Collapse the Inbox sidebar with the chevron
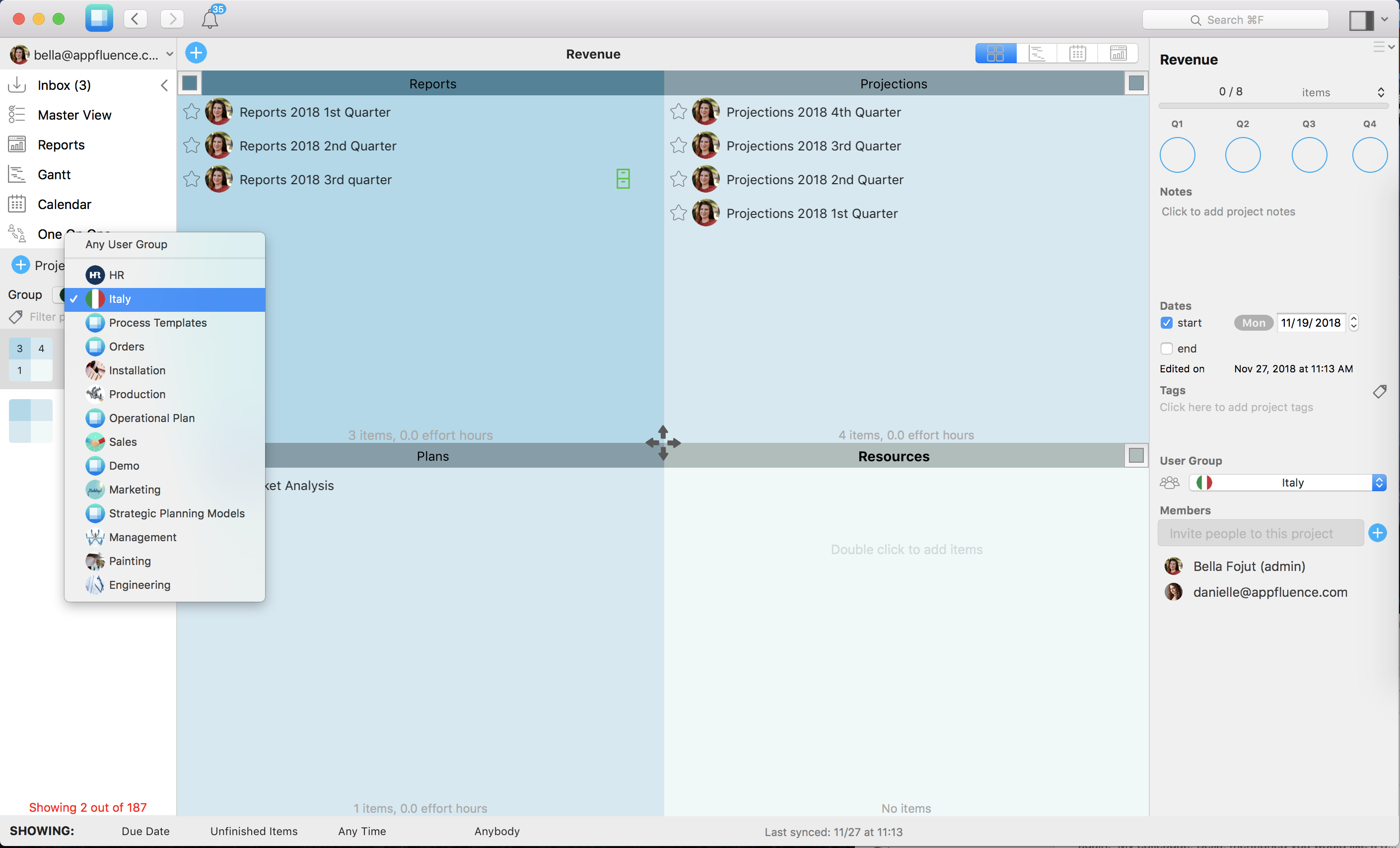 coord(164,85)
